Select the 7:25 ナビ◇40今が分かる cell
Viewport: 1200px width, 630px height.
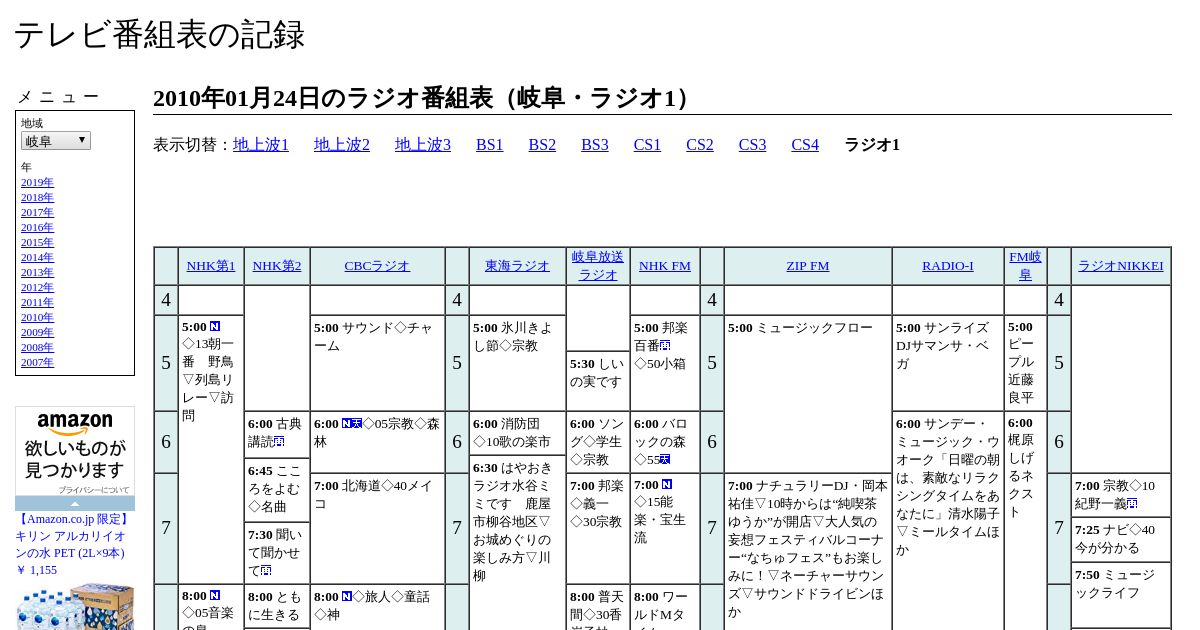pos(1121,540)
